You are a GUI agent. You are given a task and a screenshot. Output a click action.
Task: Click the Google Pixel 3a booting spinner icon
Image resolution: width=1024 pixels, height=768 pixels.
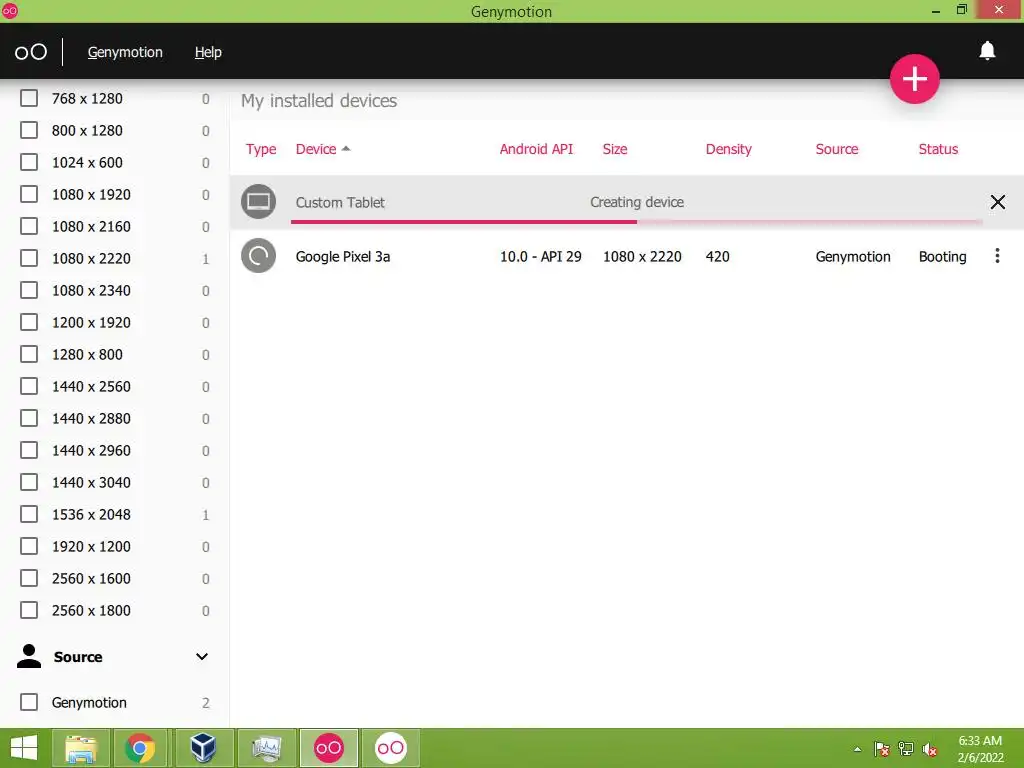tap(259, 256)
